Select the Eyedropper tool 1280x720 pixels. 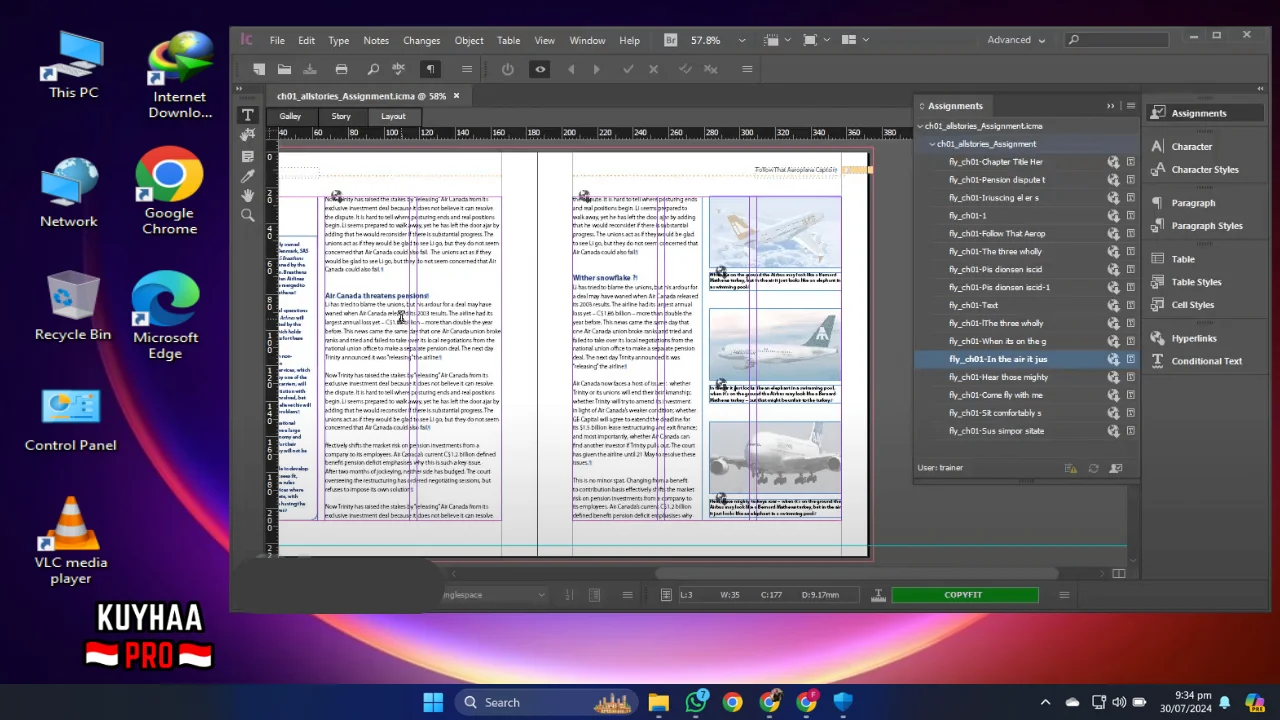pyautogui.click(x=248, y=176)
